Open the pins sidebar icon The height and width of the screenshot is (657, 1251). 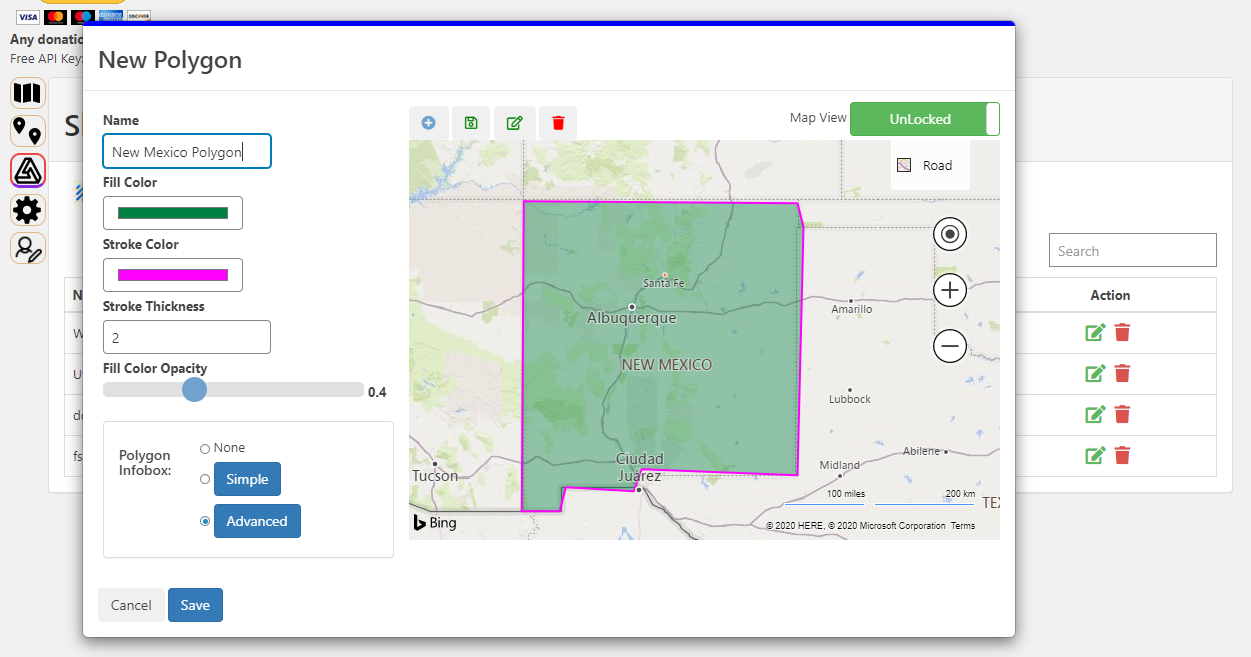[28, 131]
